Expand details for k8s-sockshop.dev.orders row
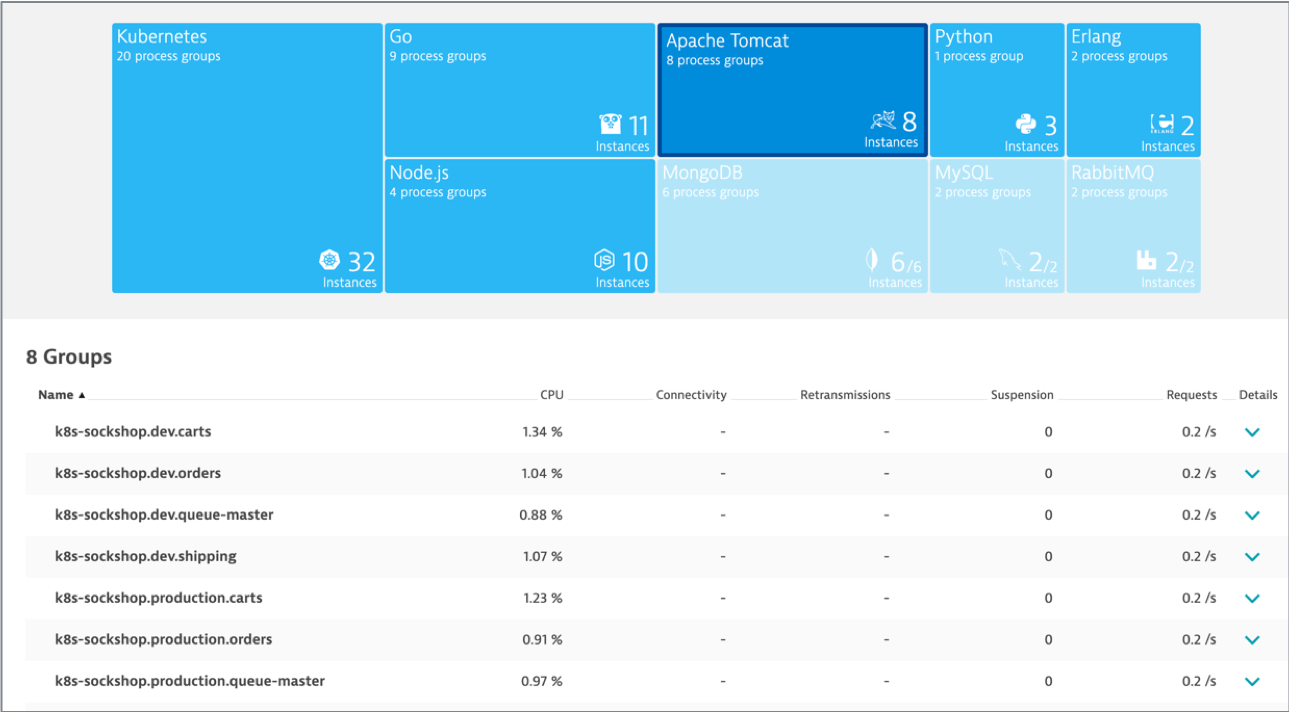This screenshot has width=1289, height=712. 1252,474
